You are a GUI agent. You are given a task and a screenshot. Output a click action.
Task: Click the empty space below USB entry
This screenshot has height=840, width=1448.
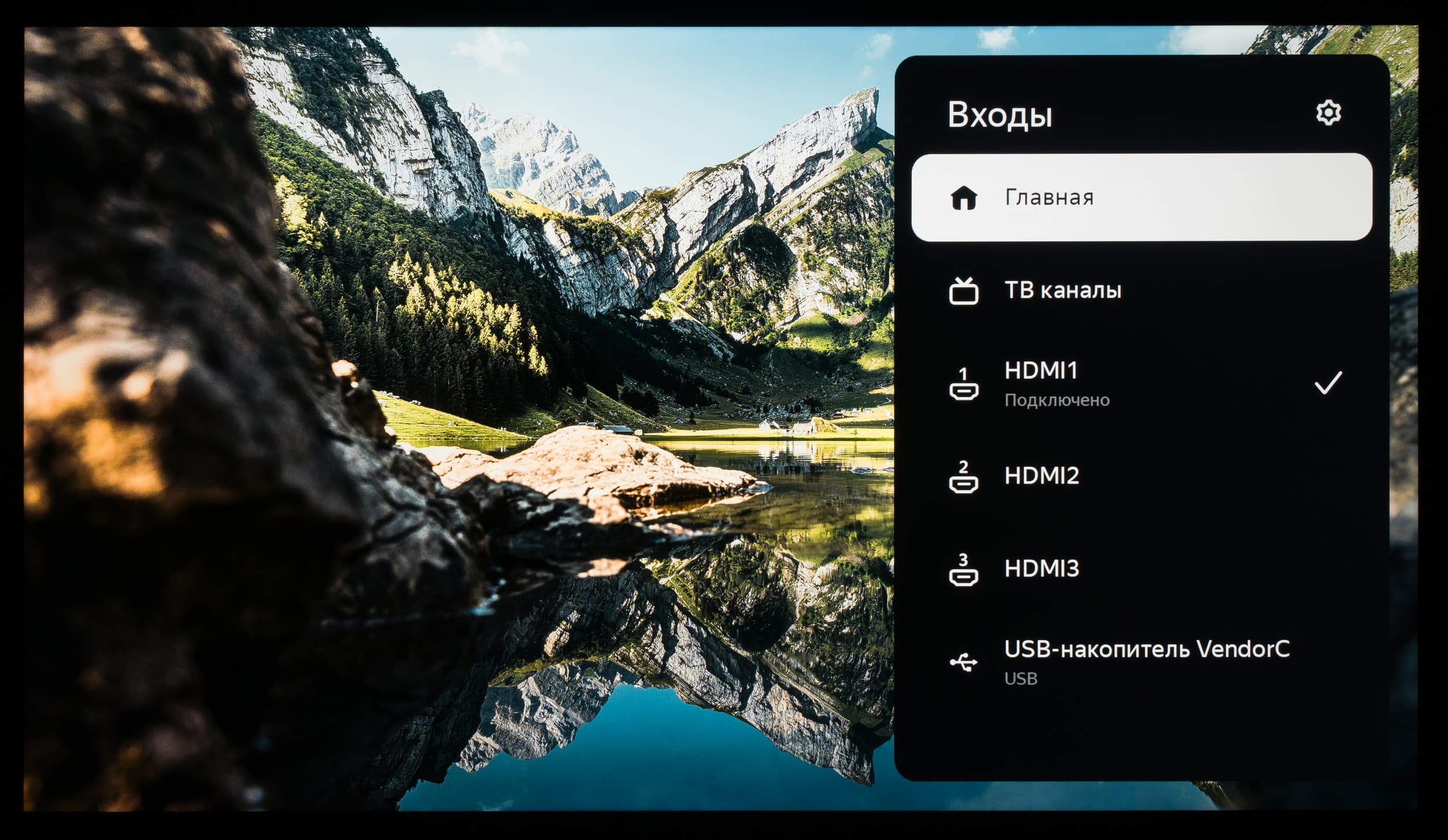(x=1141, y=738)
